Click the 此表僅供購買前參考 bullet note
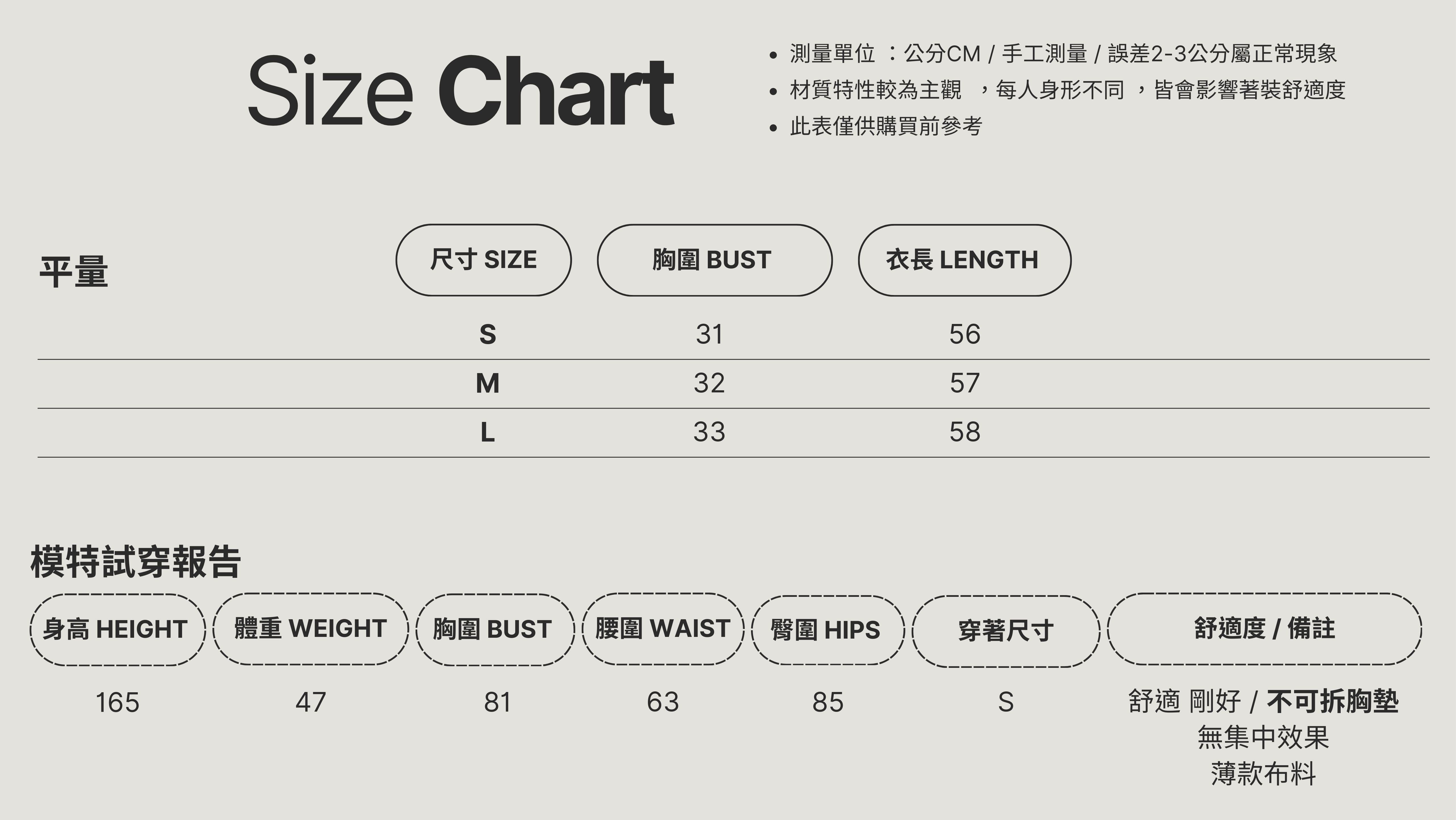Screen dimensions: 1456x820 click(886, 126)
